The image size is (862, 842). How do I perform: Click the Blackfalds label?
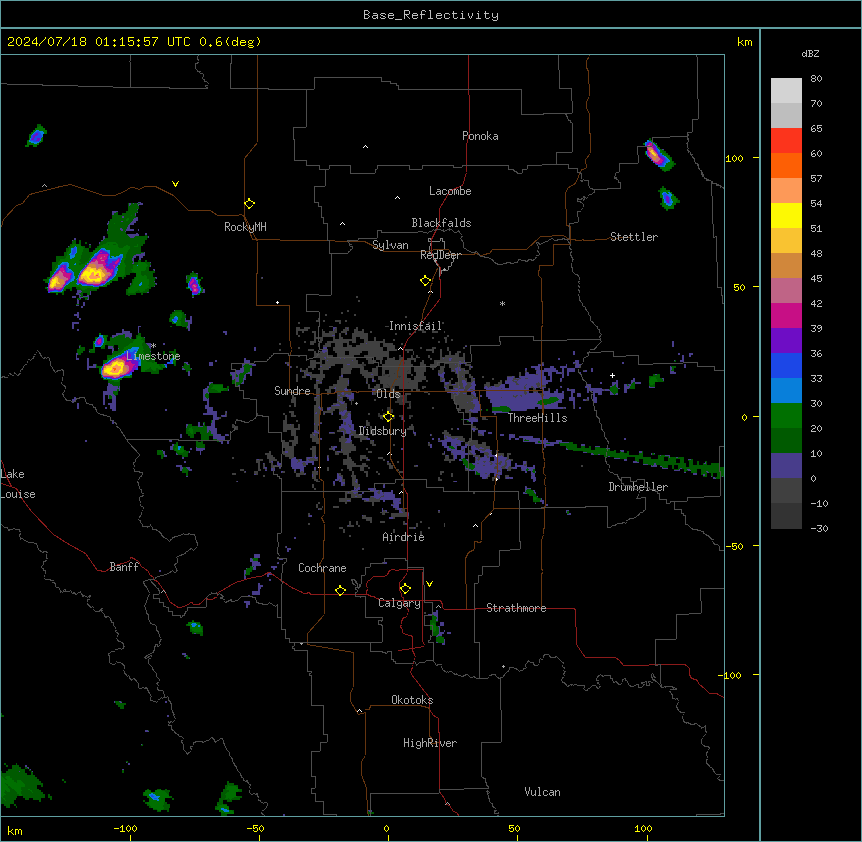pos(441,223)
